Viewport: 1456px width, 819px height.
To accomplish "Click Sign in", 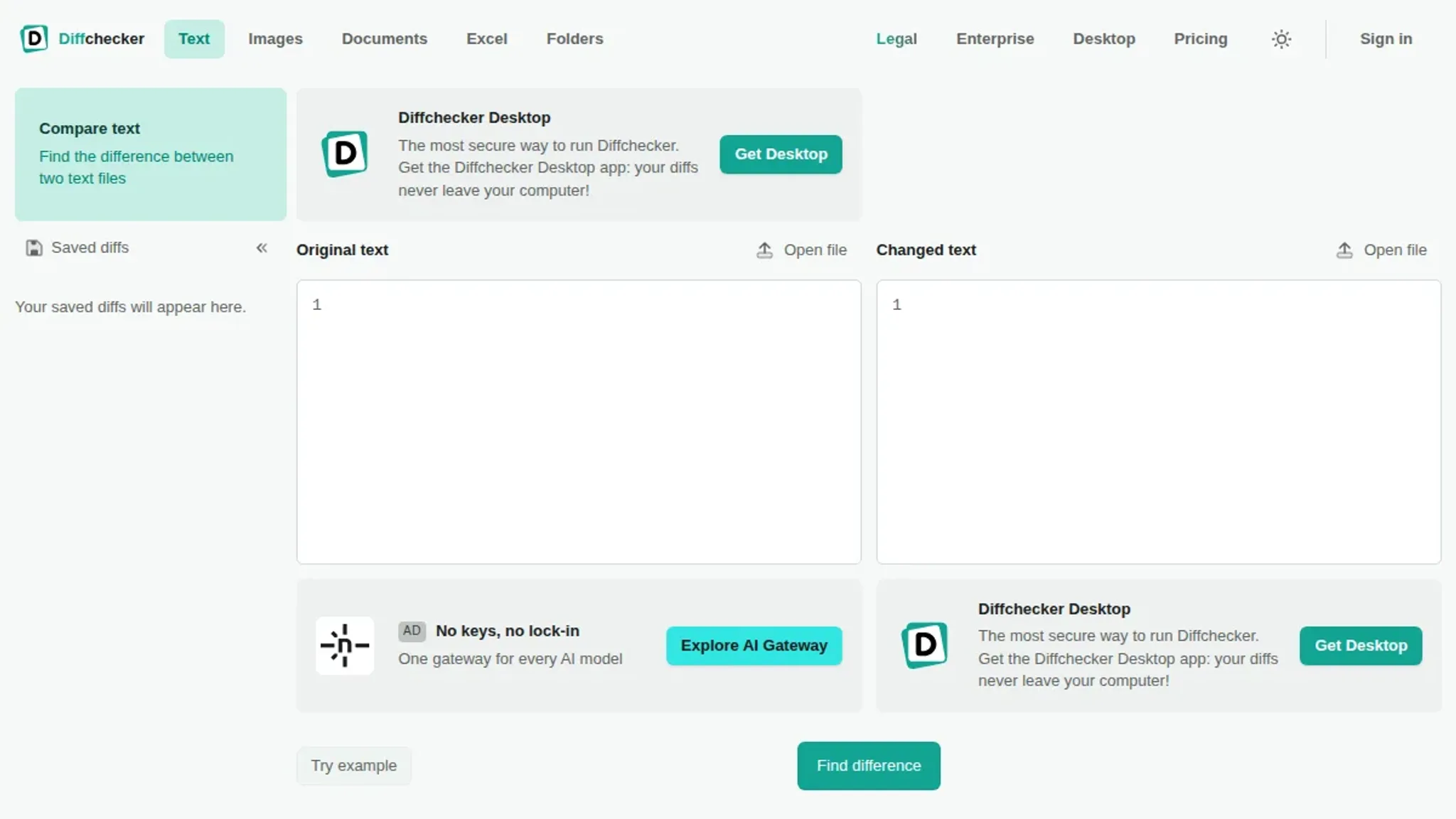I will coord(1386,39).
